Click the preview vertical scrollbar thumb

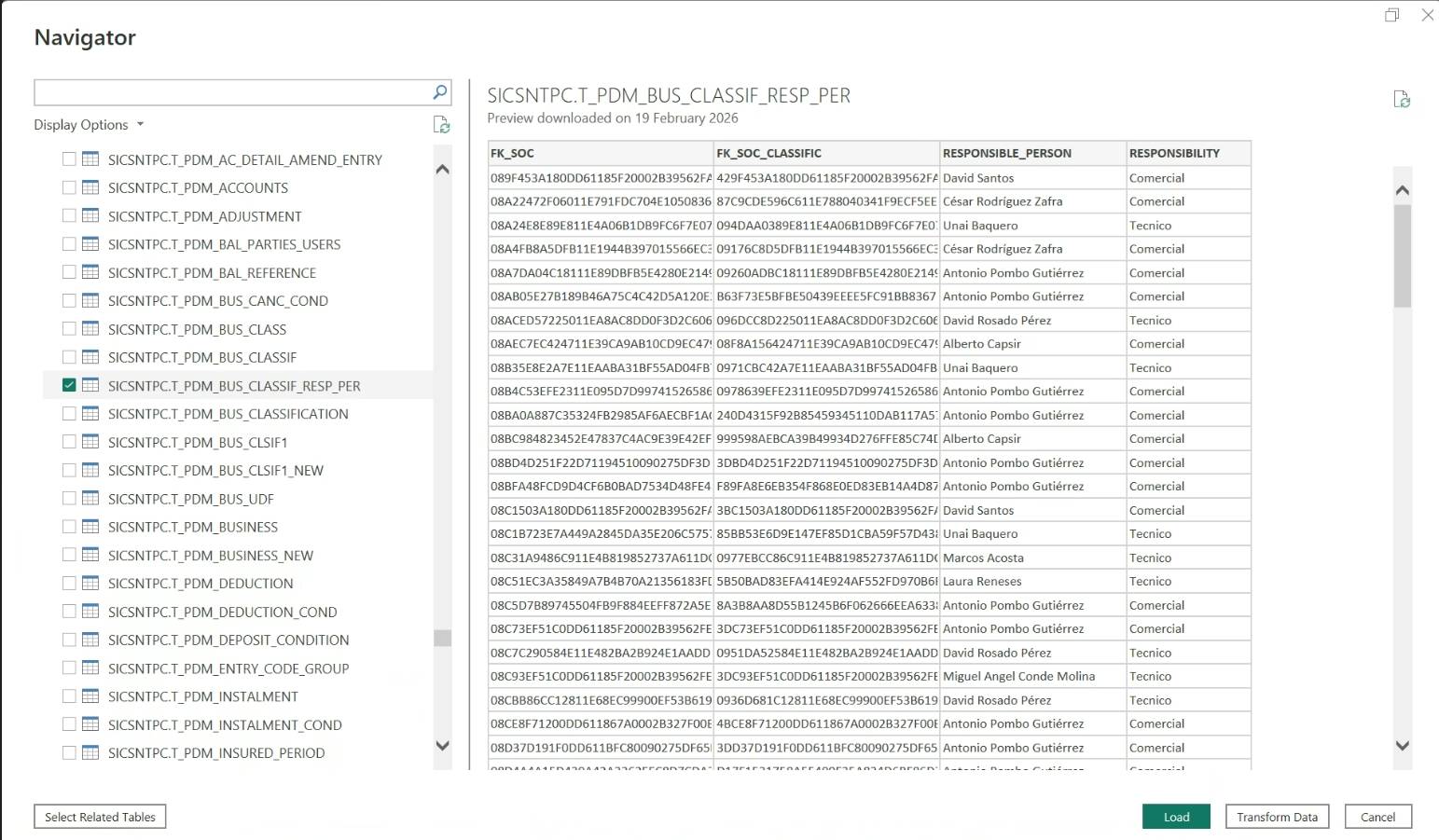[x=1402, y=255]
